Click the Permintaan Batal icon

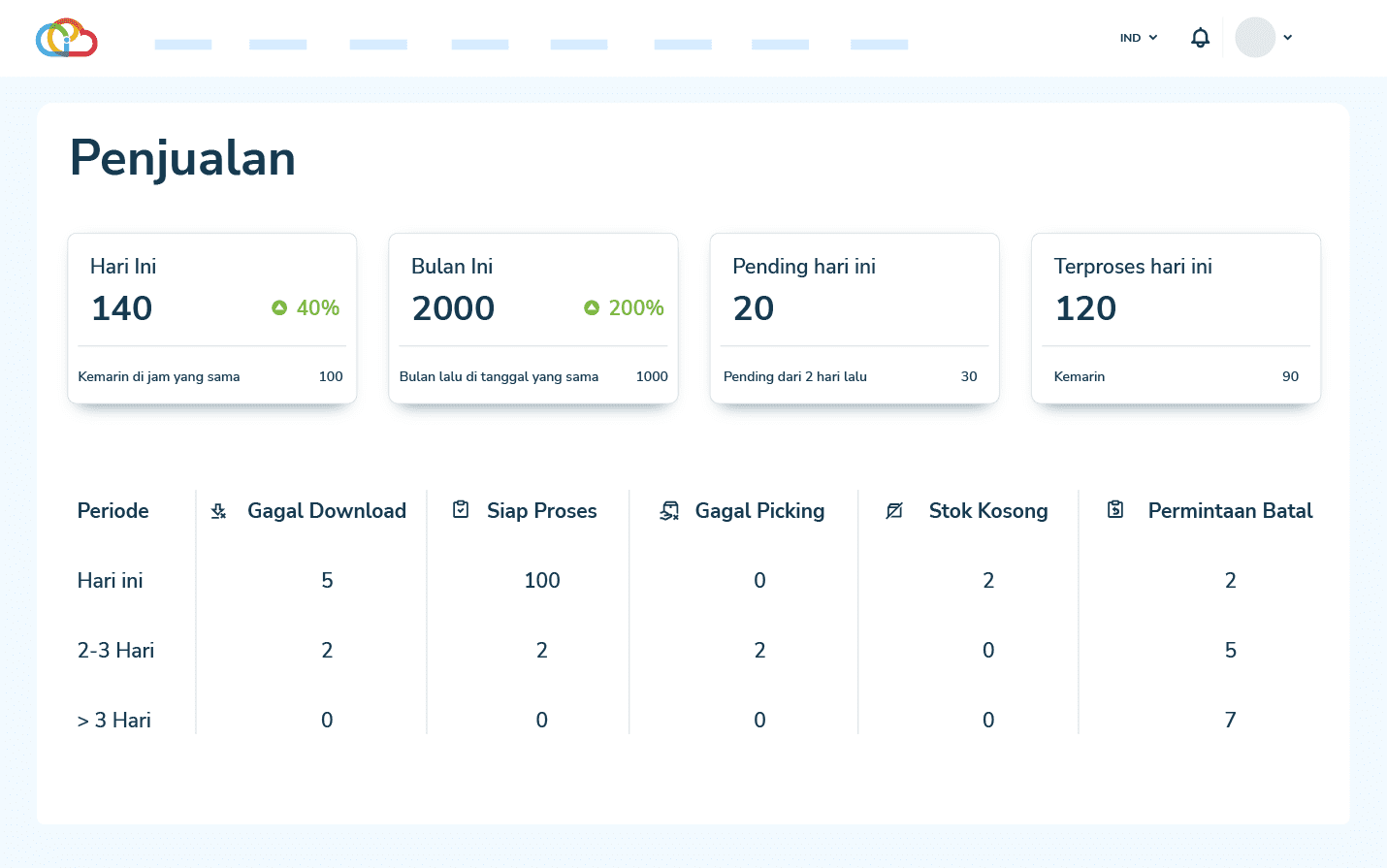pyautogui.click(x=1115, y=510)
